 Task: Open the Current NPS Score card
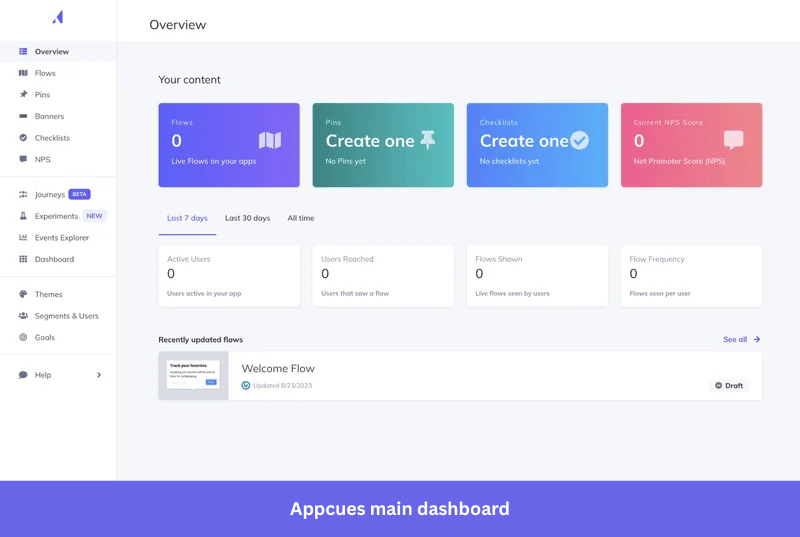coord(691,145)
